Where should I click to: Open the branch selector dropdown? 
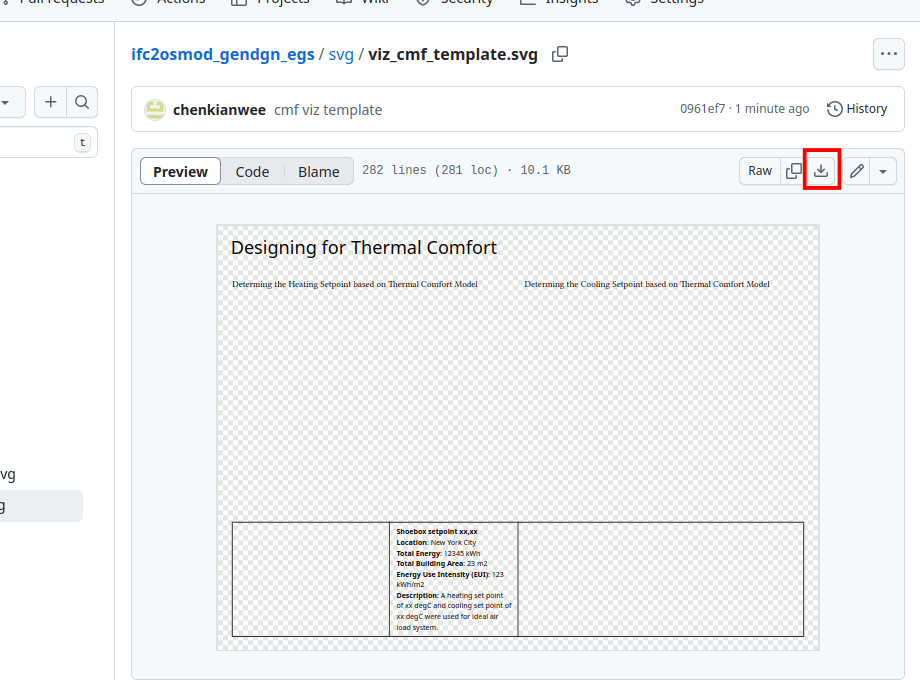pos(8,102)
